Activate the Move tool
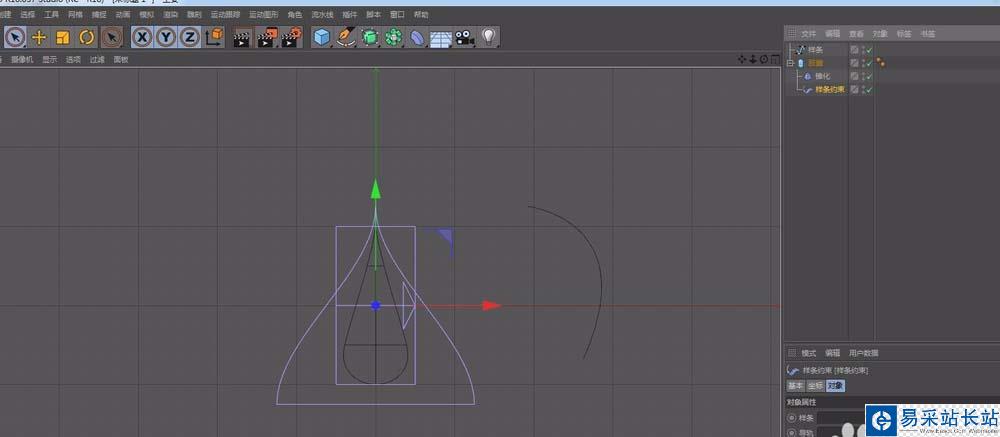1000x437 pixels. (x=39, y=38)
